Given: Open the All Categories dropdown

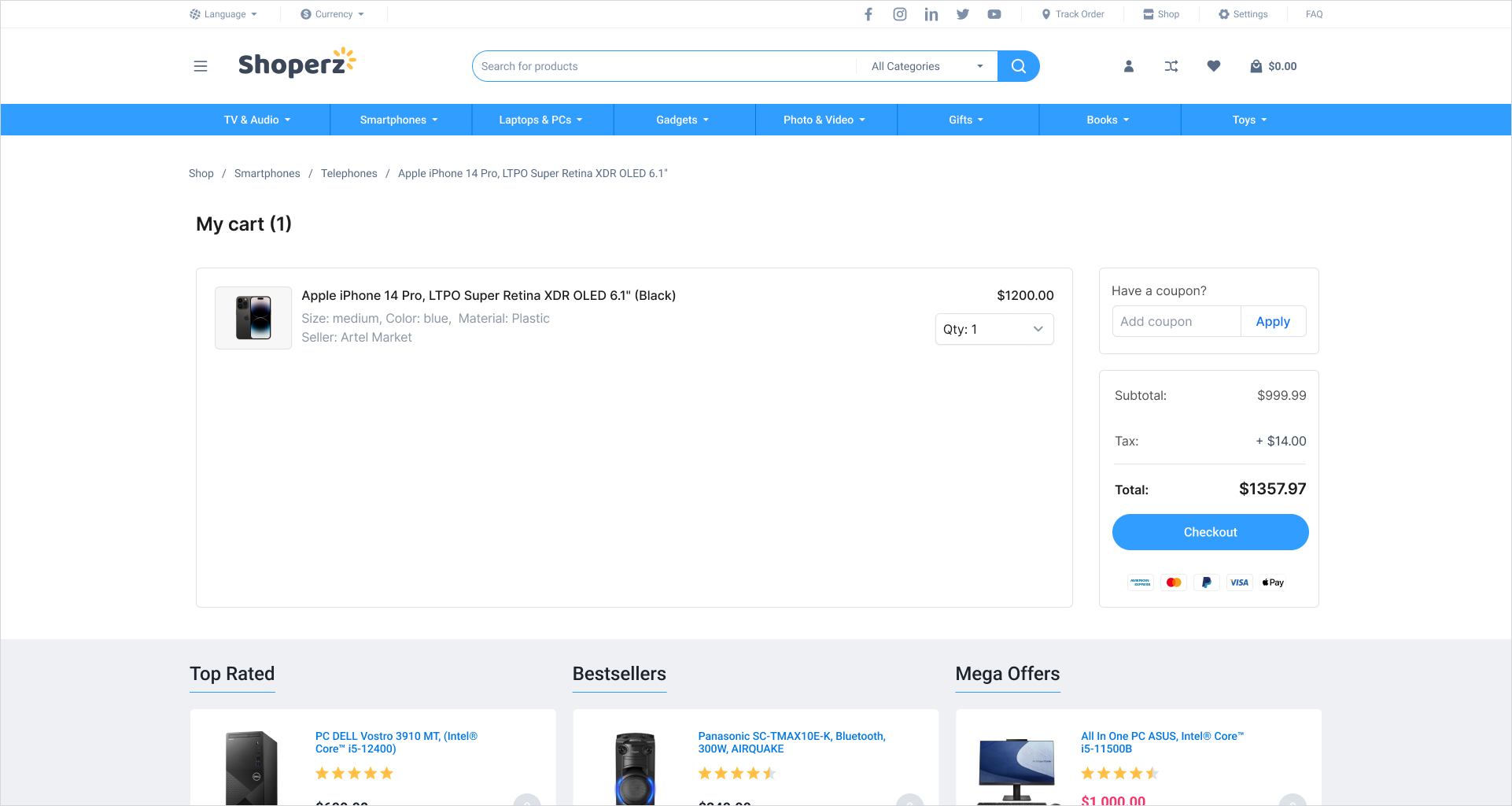Looking at the screenshot, I should click(x=927, y=66).
